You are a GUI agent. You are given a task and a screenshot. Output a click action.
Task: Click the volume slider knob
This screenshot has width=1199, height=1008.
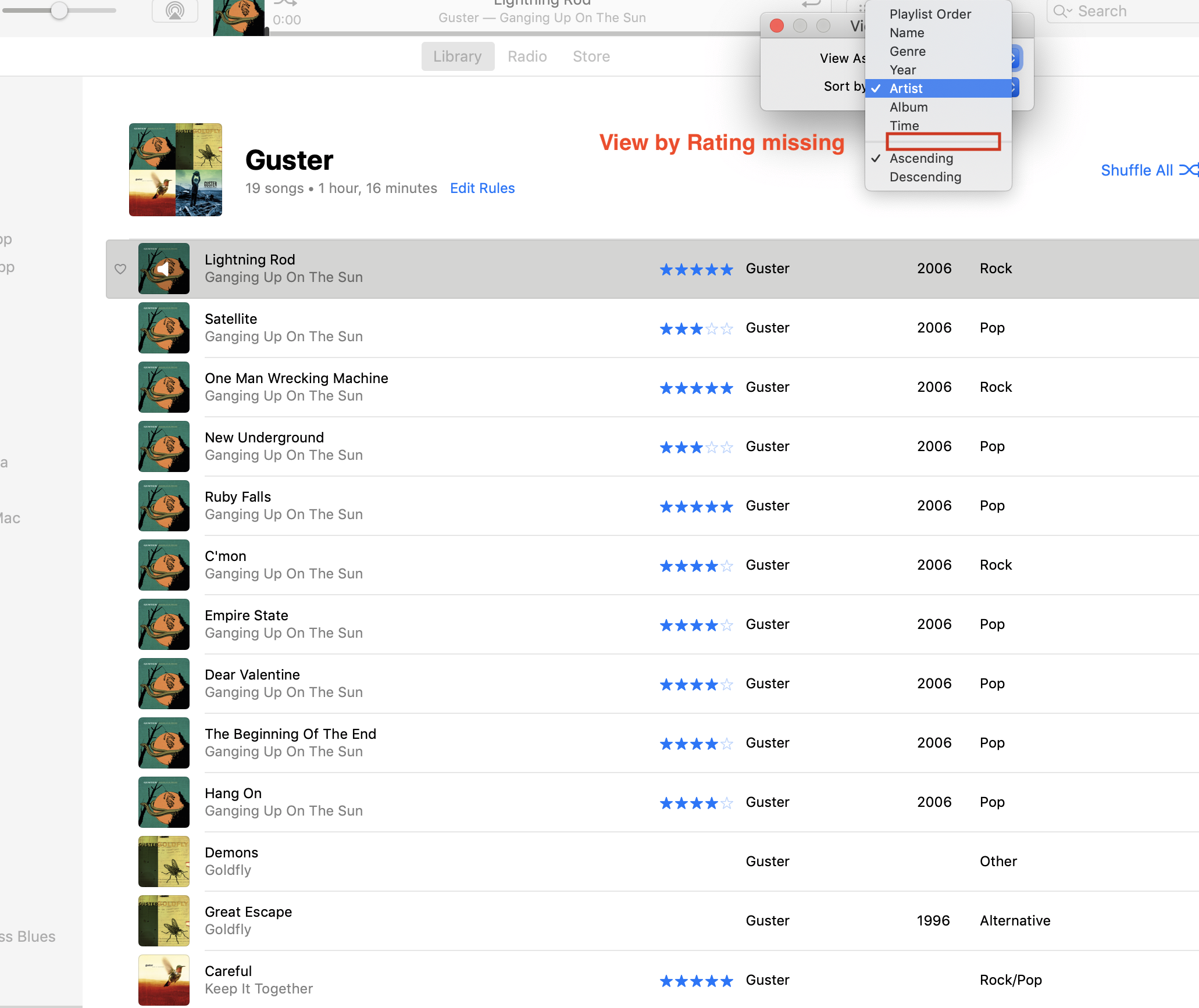(x=59, y=10)
